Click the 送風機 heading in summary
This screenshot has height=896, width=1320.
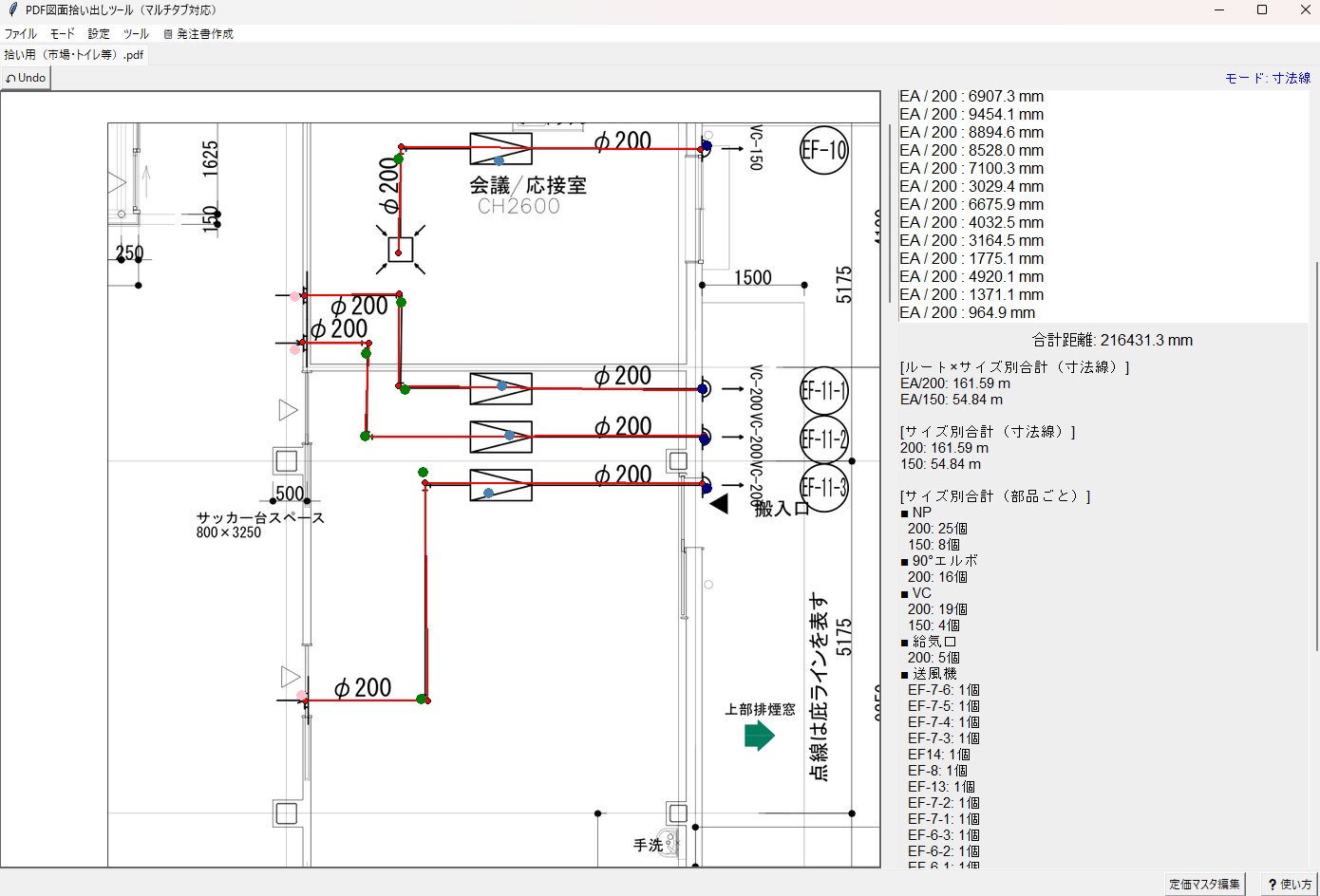click(929, 674)
